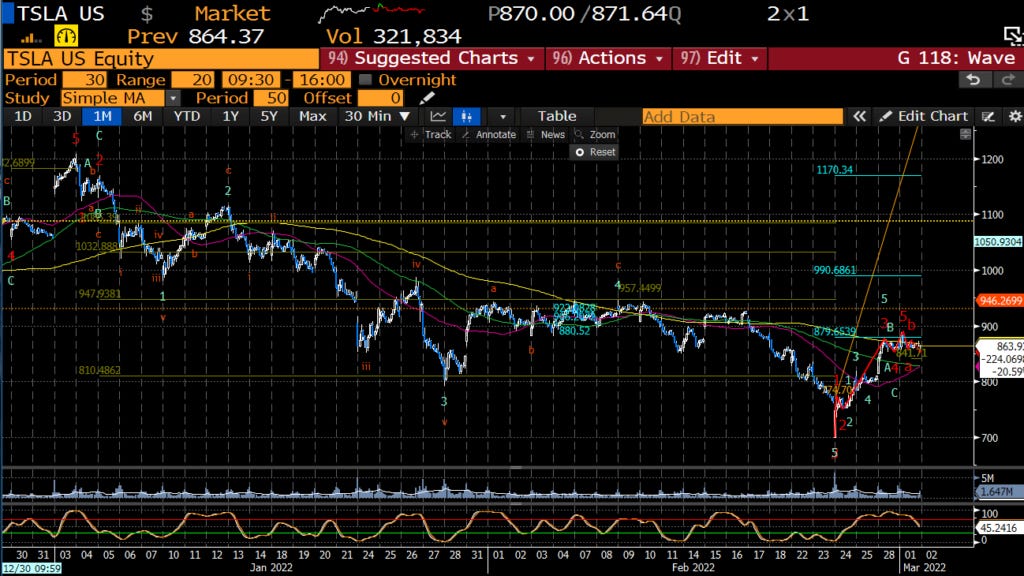1024x576 pixels.
Task: Click the small orange bars icon
Action: [31, 39]
